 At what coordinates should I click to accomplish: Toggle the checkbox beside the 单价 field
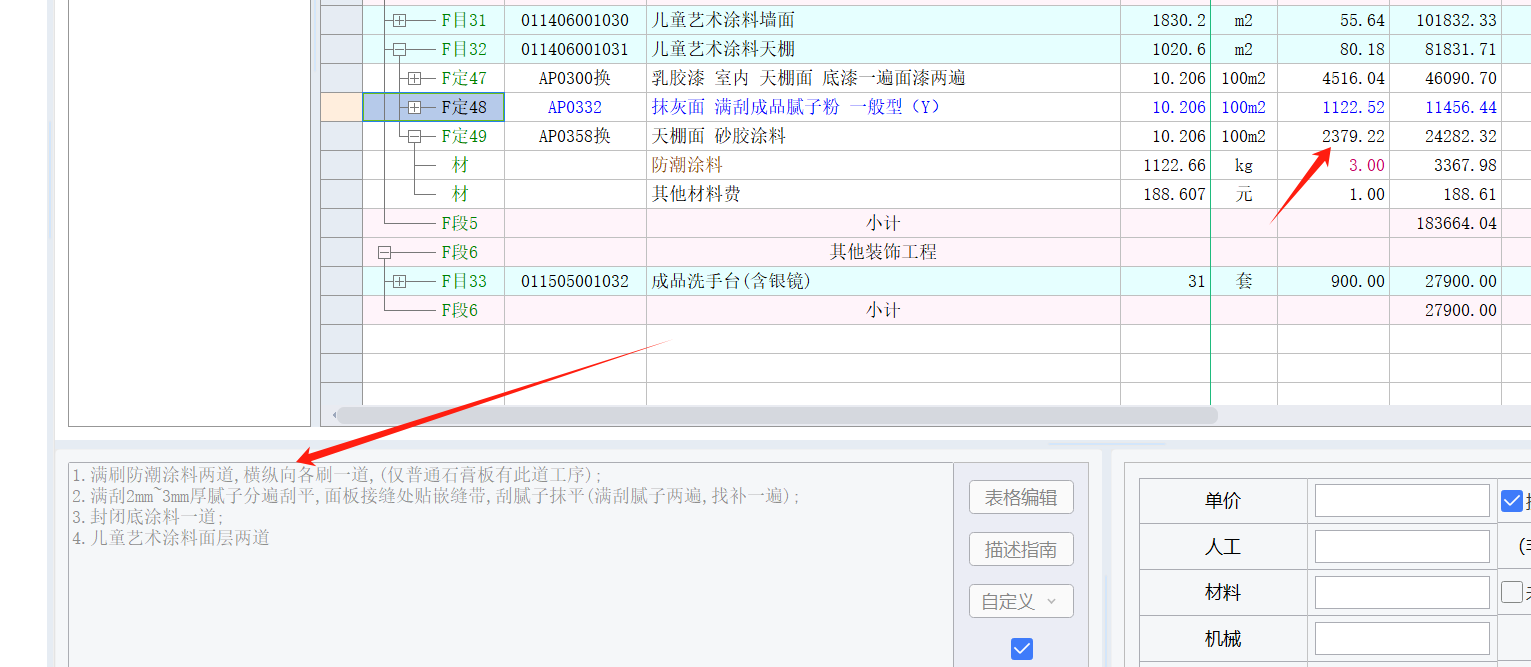click(x=1512, y=500)
